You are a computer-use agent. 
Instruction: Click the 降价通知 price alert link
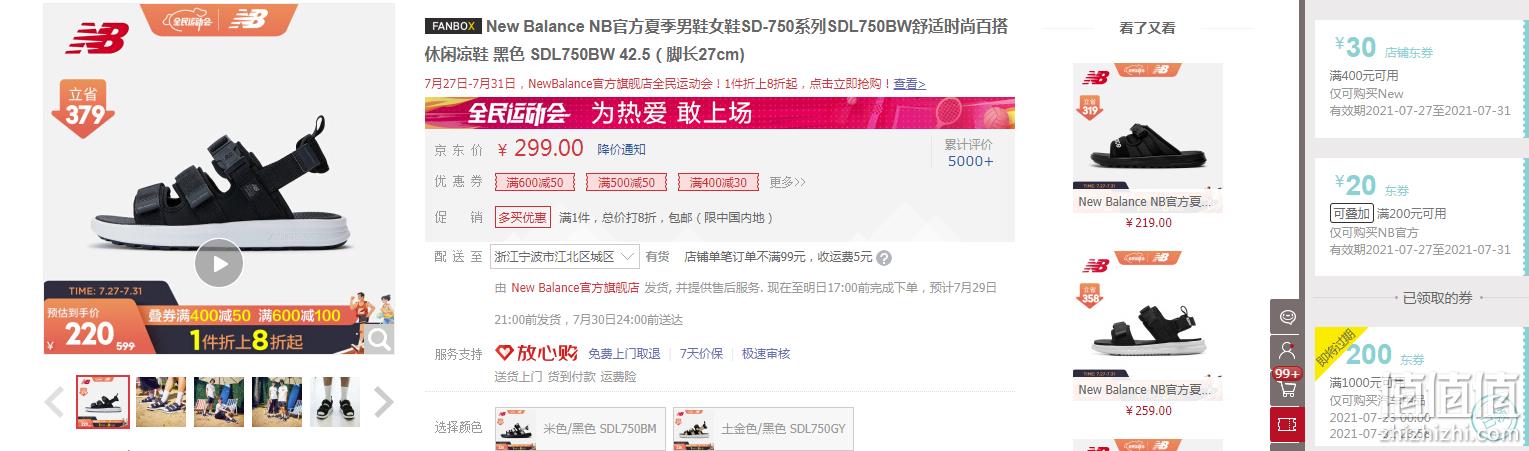622,149
